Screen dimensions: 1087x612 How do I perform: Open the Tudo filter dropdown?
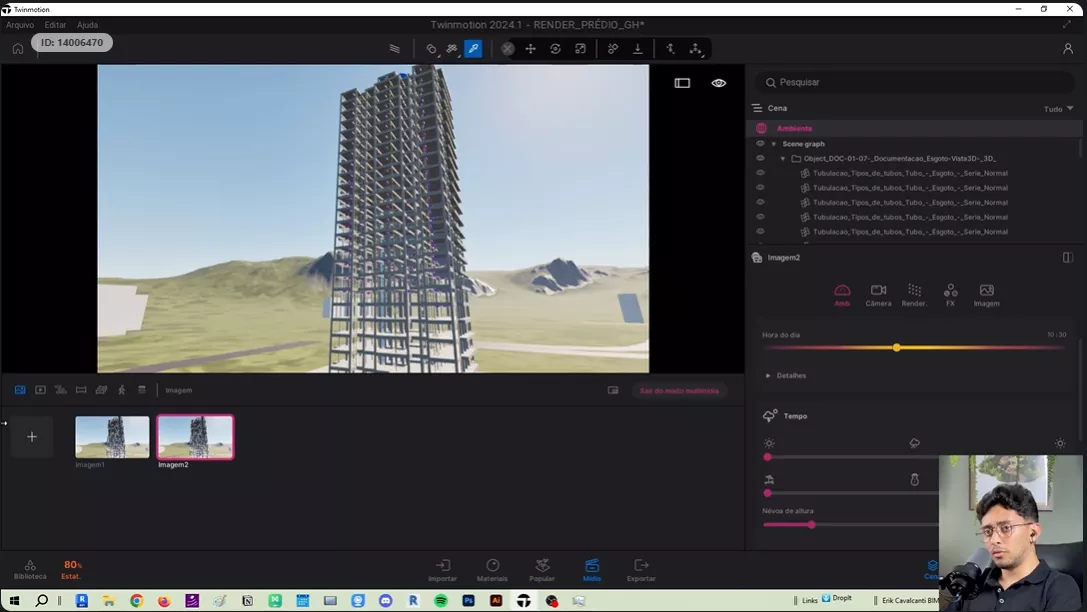(1058, 109)
